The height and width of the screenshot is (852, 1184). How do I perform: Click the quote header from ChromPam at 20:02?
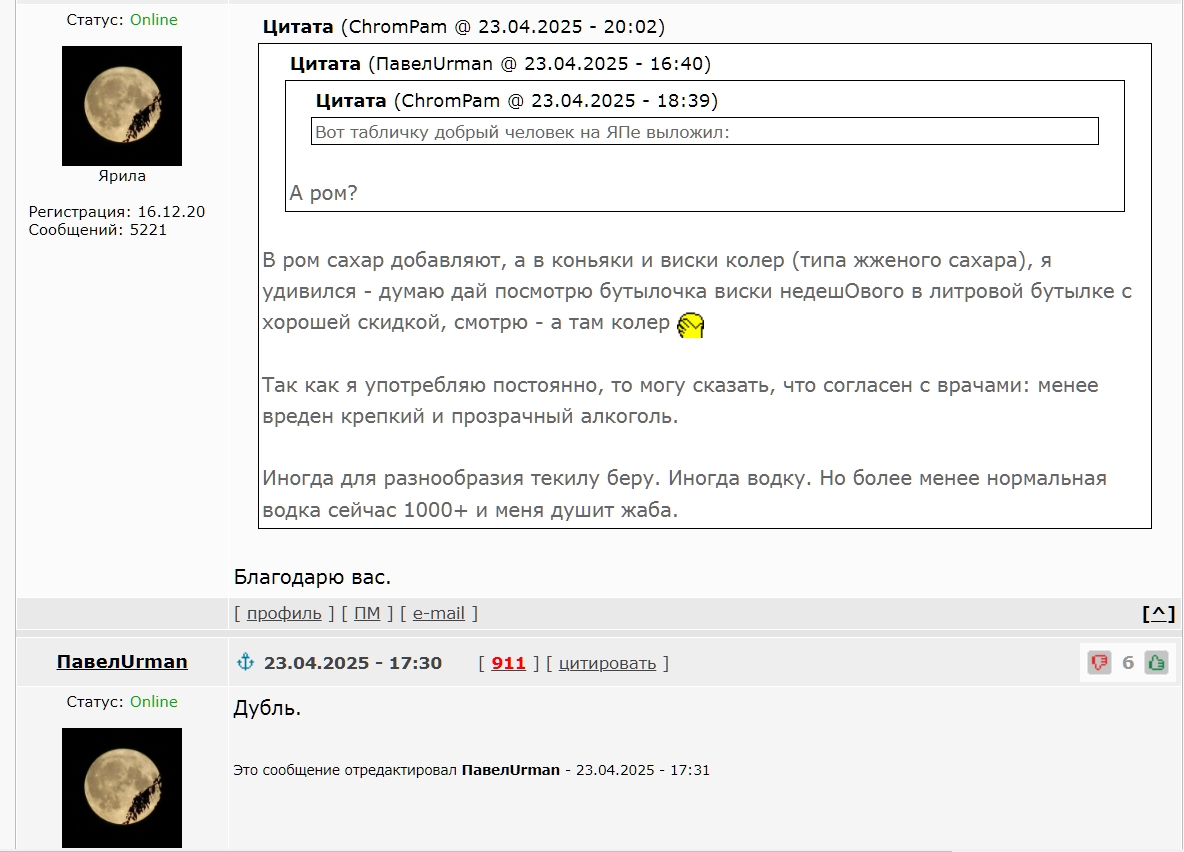463,27
